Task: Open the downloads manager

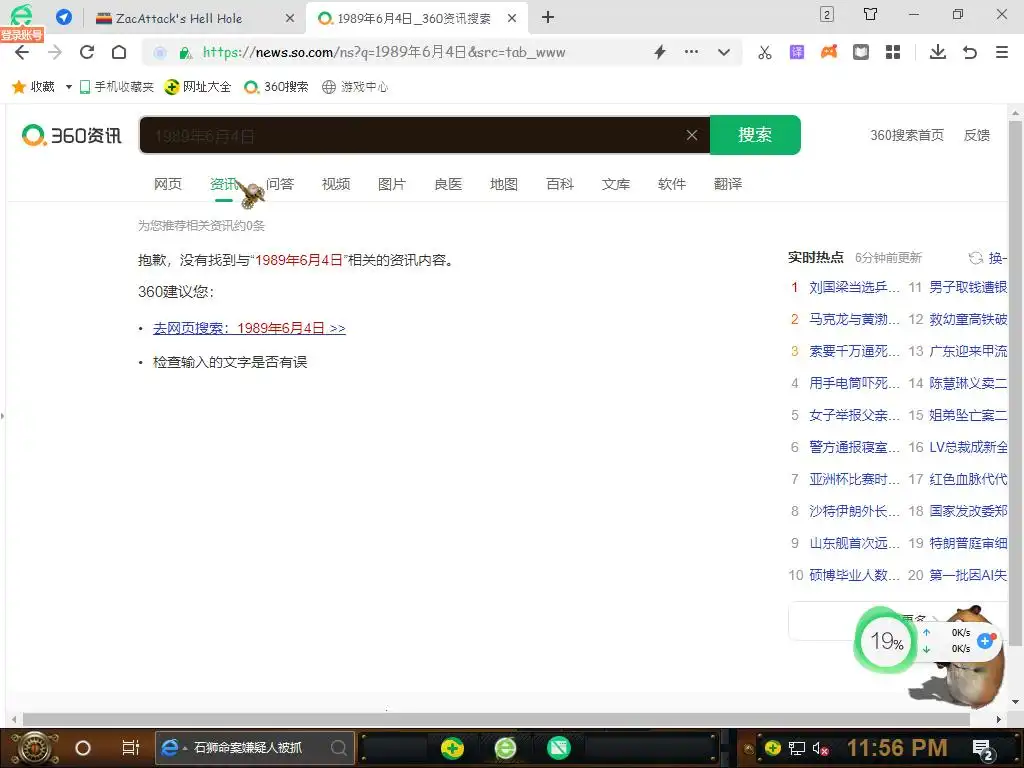Action: coord(938,52)
